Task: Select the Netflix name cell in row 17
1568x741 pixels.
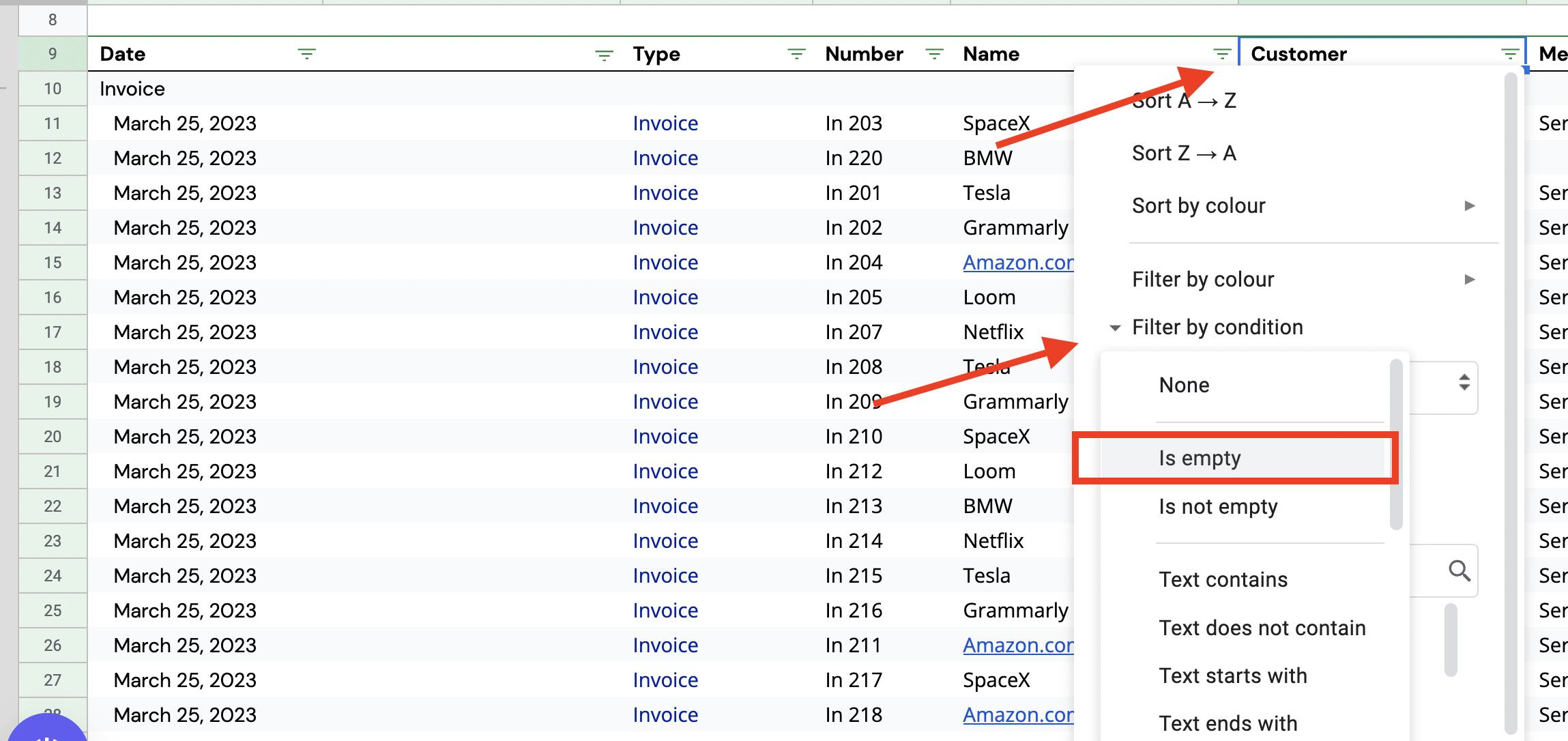Action: coord(993,332)
